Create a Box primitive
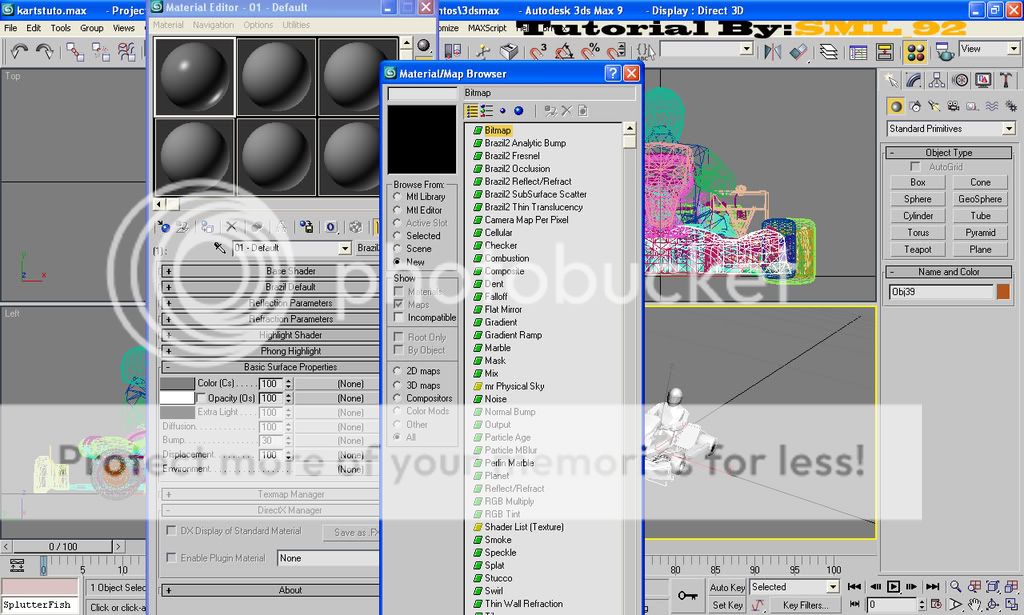1024x615 pixels. [918, 182]
